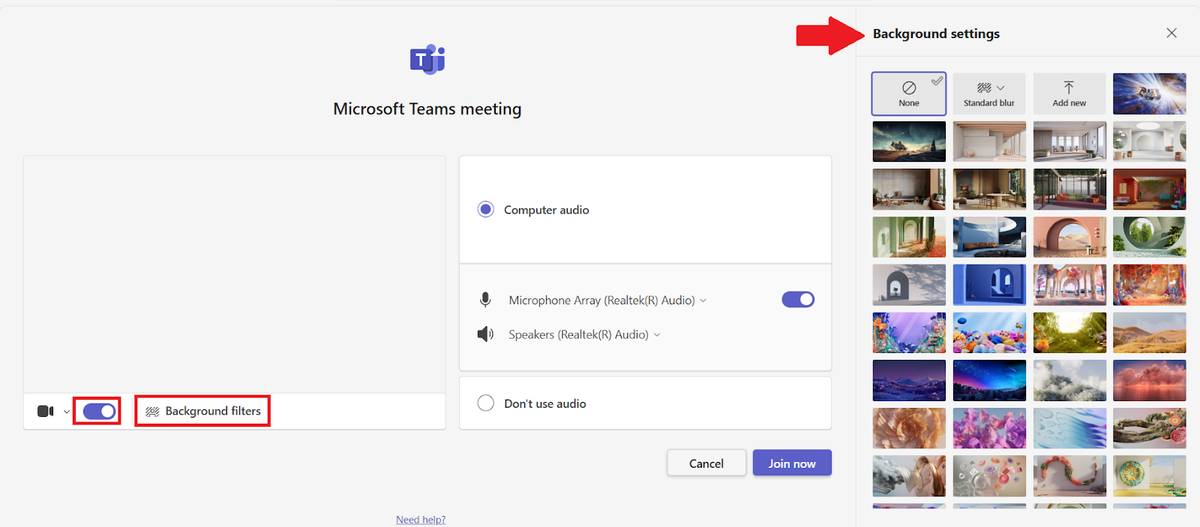Click the Microsoft Teams logo icon

pyautogui.click(x=427, y=60)
